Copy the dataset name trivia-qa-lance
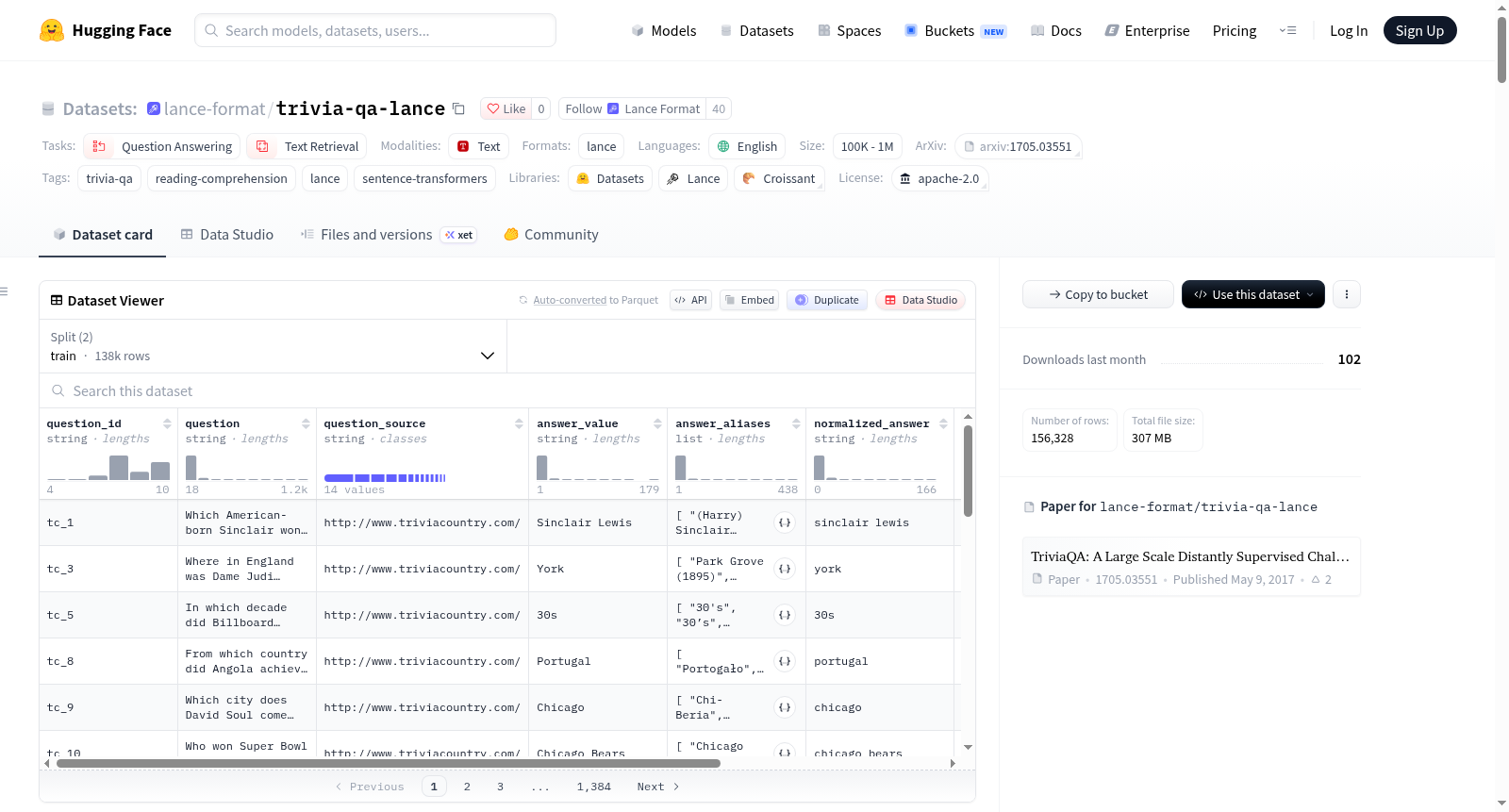Screen dimensions: 1509x812 click(458, 108)
